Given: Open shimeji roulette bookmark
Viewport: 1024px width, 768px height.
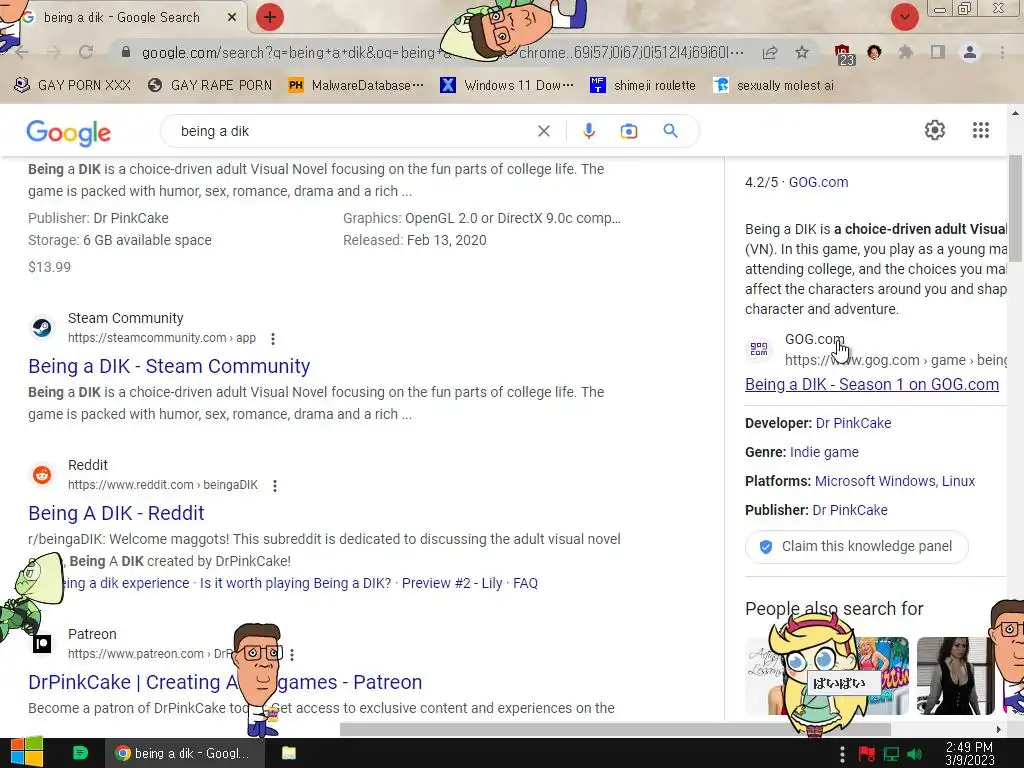Looking at the screenshot, I should point(643,85).
